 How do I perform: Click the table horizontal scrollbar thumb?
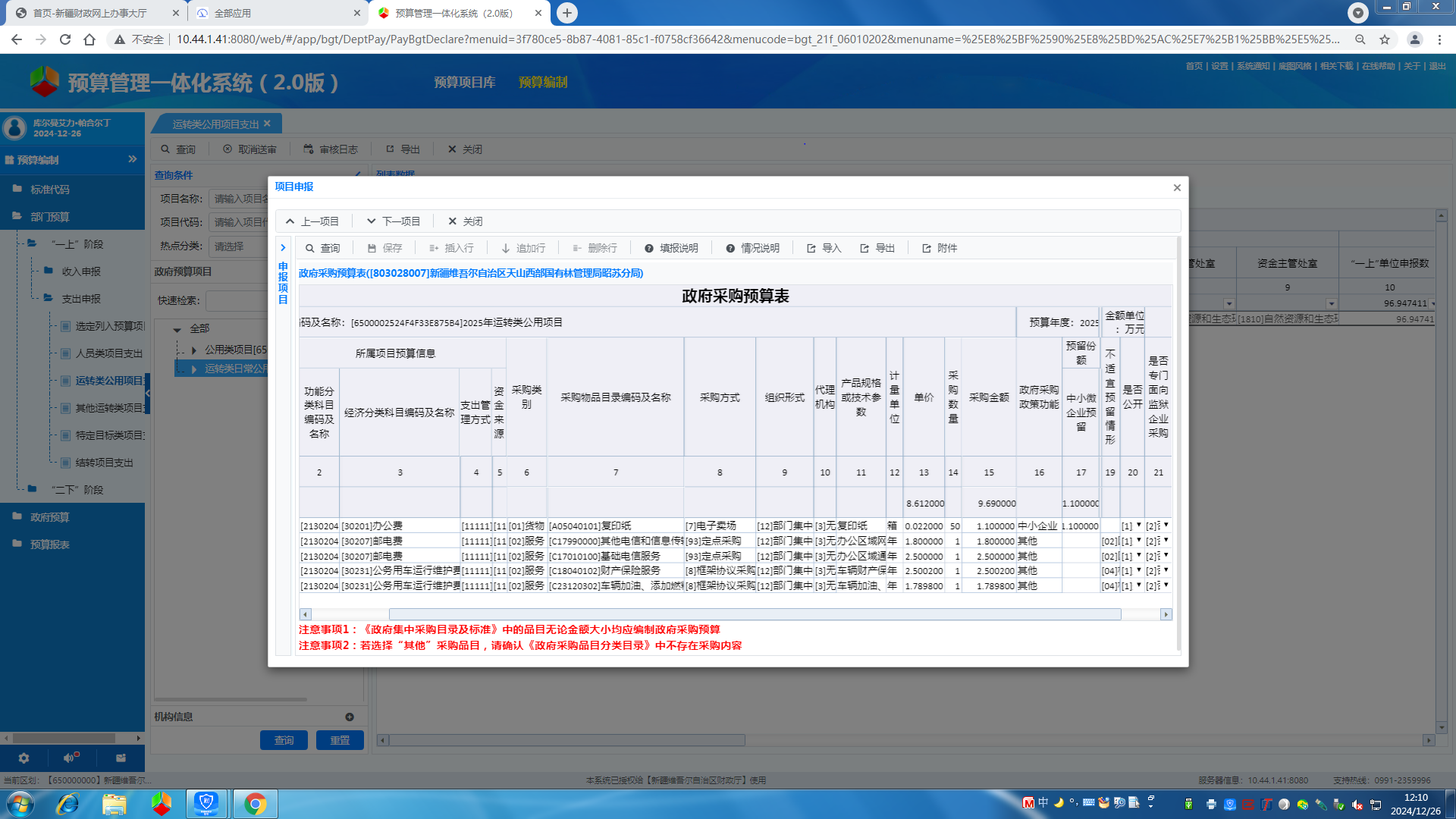755,614
